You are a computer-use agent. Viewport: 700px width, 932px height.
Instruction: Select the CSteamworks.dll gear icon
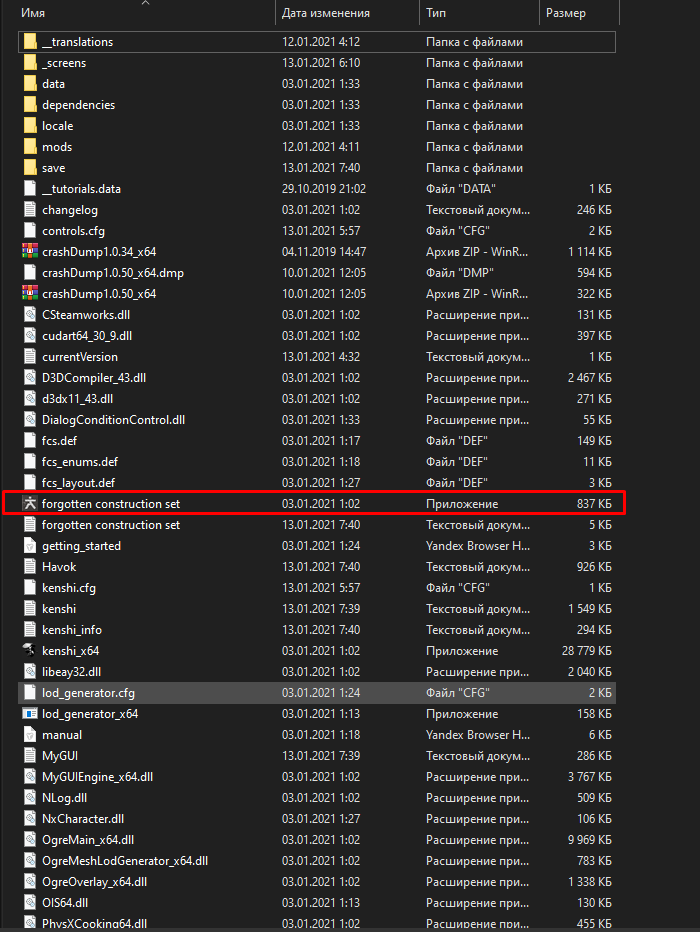click(x=30, y=314)
